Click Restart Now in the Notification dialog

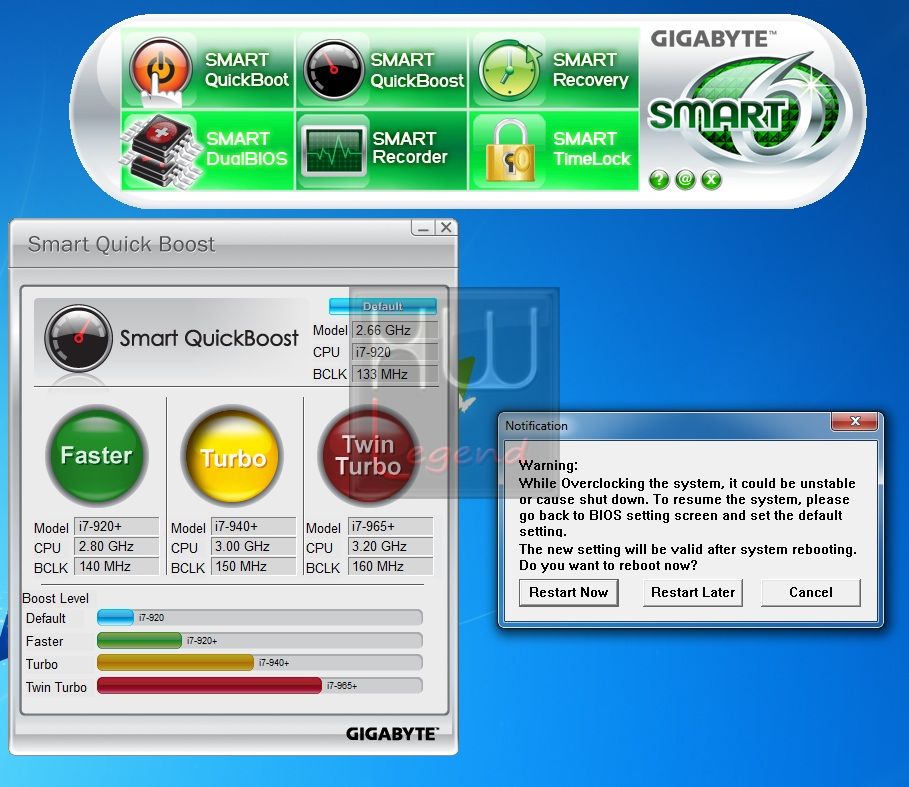tap(569, 592)
